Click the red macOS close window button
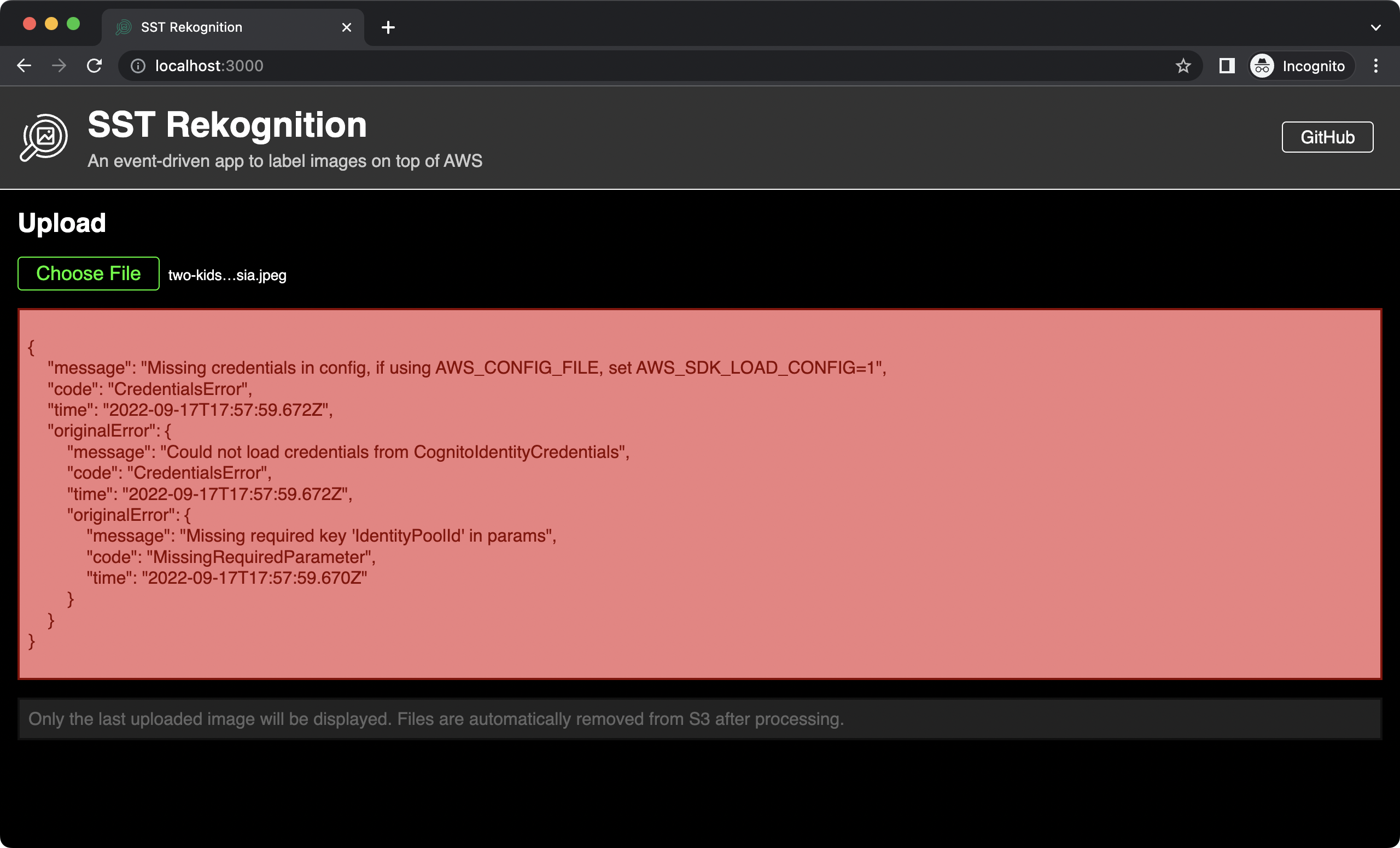The height and width of the screenshot is (848, 1400). click(x=30, y=24)
